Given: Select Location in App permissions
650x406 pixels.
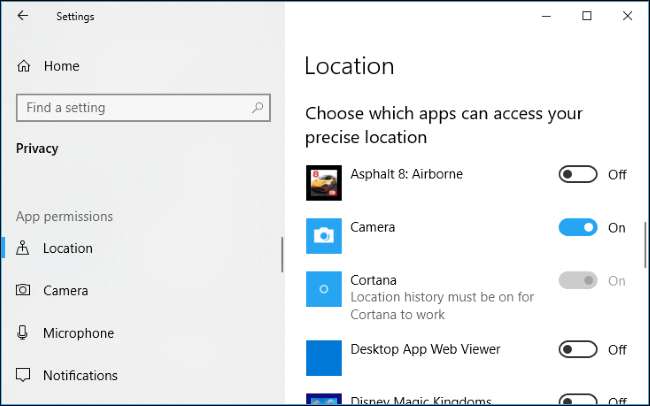Looking at the screenshot, I should (x=67, y=248).
